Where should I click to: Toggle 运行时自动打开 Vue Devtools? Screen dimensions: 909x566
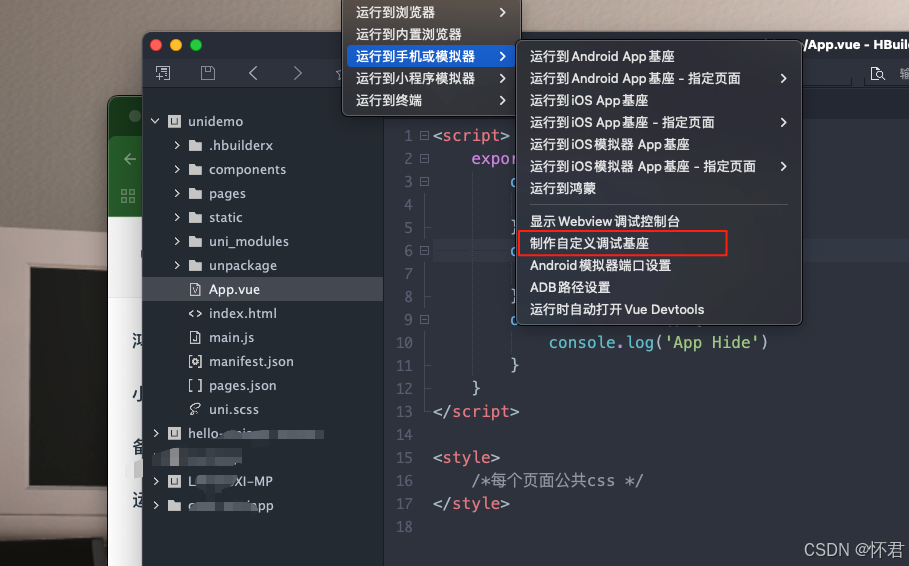(659, 309)
